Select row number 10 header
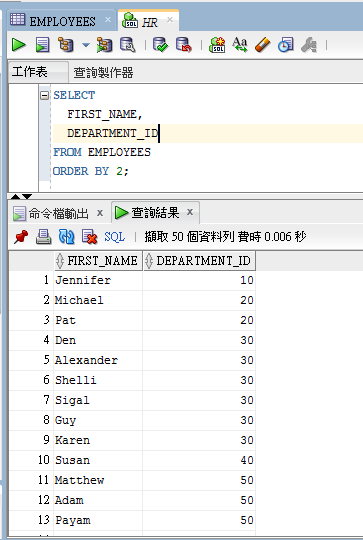Screen dimensions: 363x540 tap(32, 460)
